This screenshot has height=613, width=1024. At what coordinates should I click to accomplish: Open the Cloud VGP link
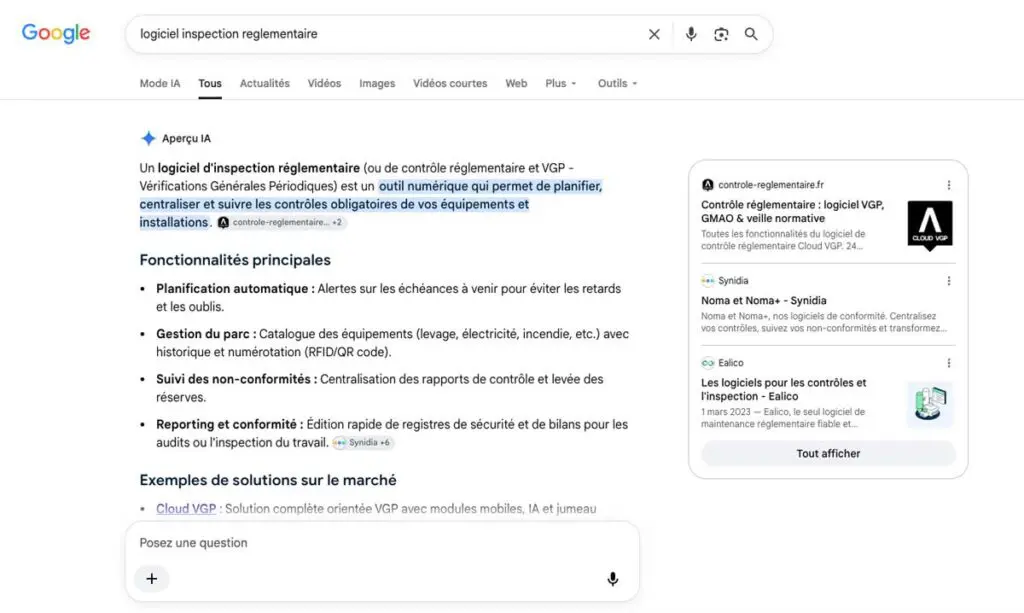click(186, 509)
